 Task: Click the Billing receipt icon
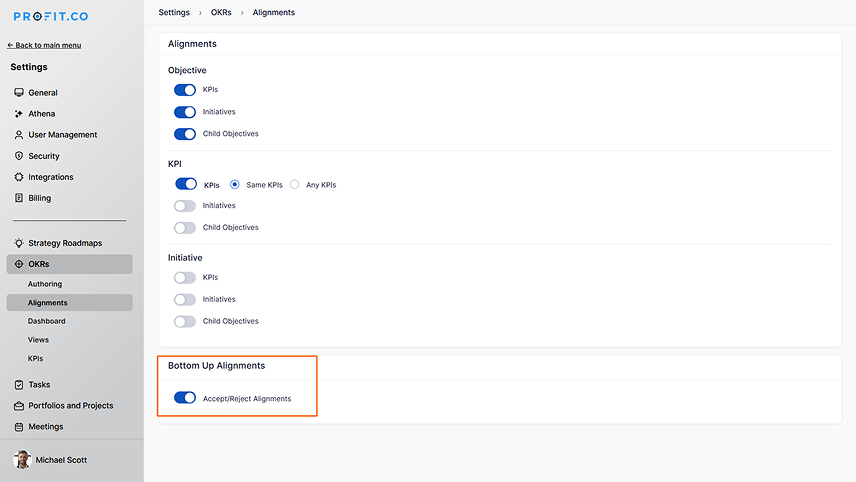[19, 198]
